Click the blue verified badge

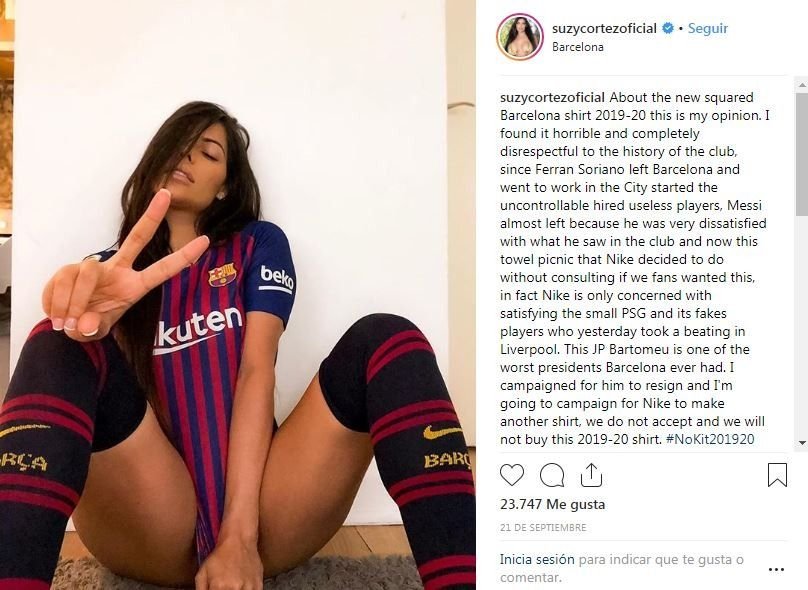[668, 28]
